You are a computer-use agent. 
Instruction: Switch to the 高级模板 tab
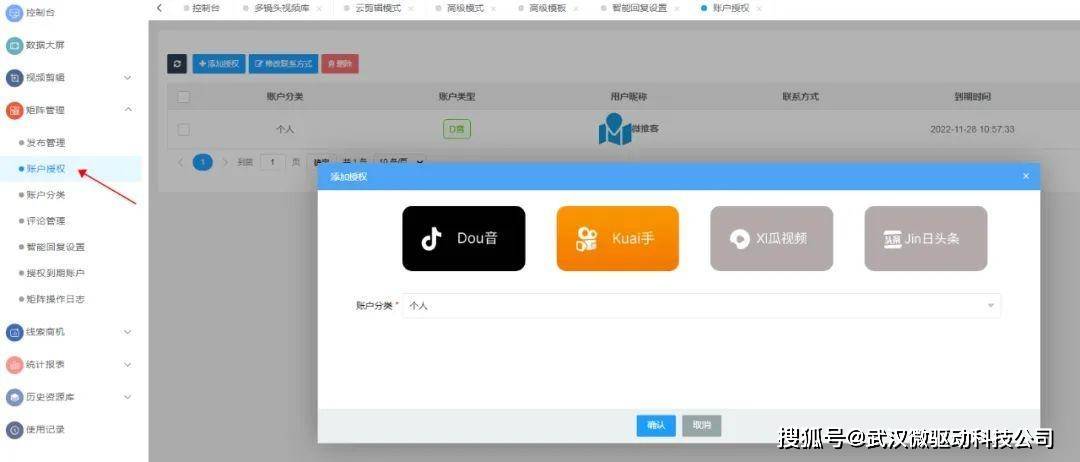pos(547,8)
